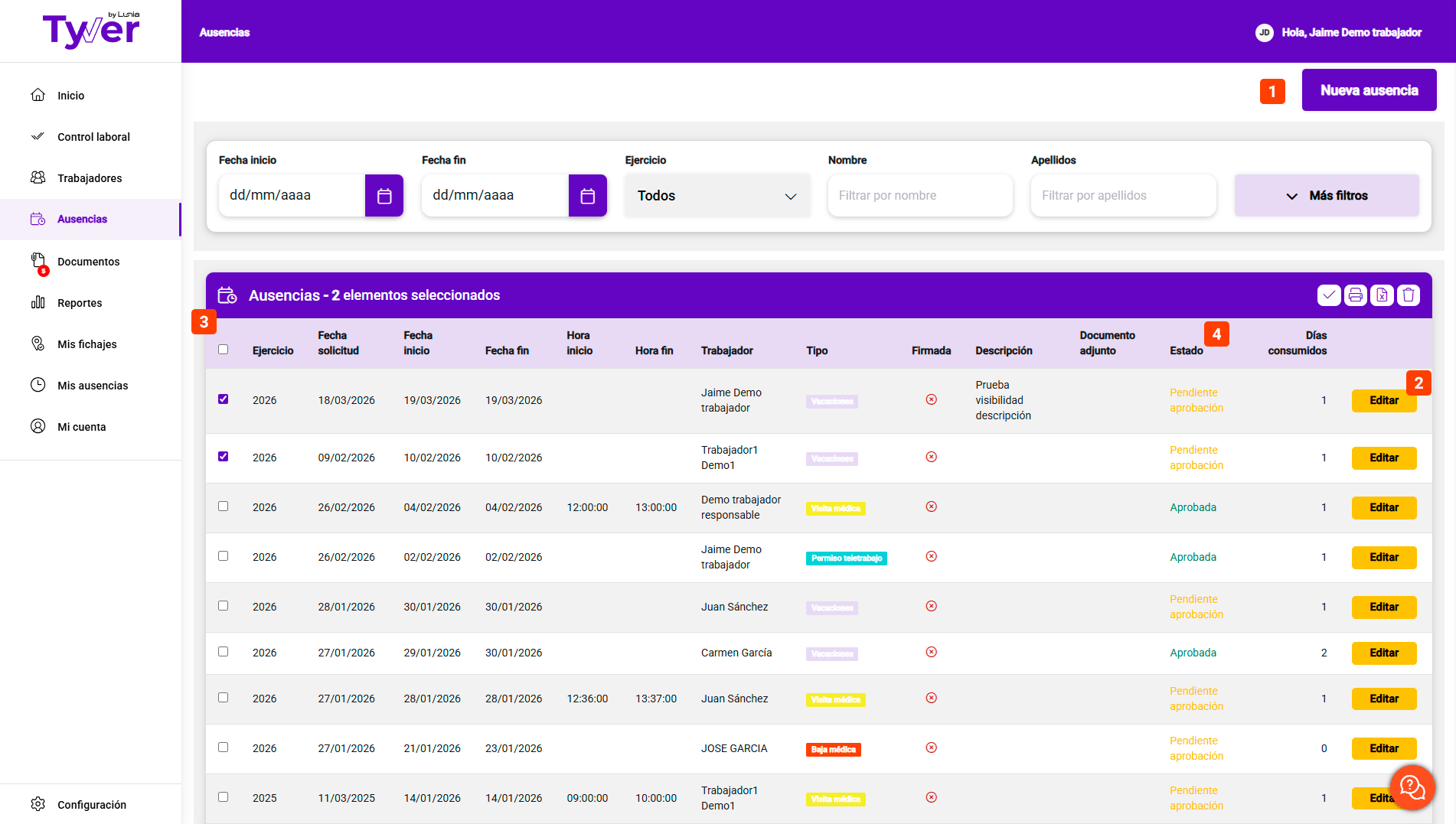This screenshot has height=824, width=1456.
Task: Delete selected absences with trash icon
Action: 1409,295
